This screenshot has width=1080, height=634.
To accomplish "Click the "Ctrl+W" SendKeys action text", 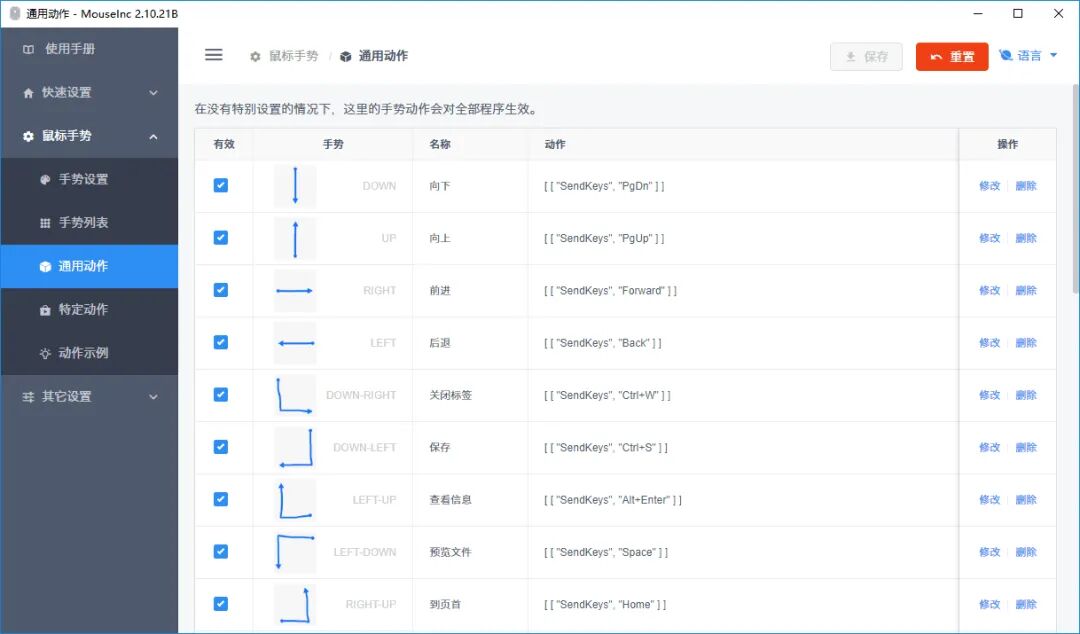I will point(607,396).
